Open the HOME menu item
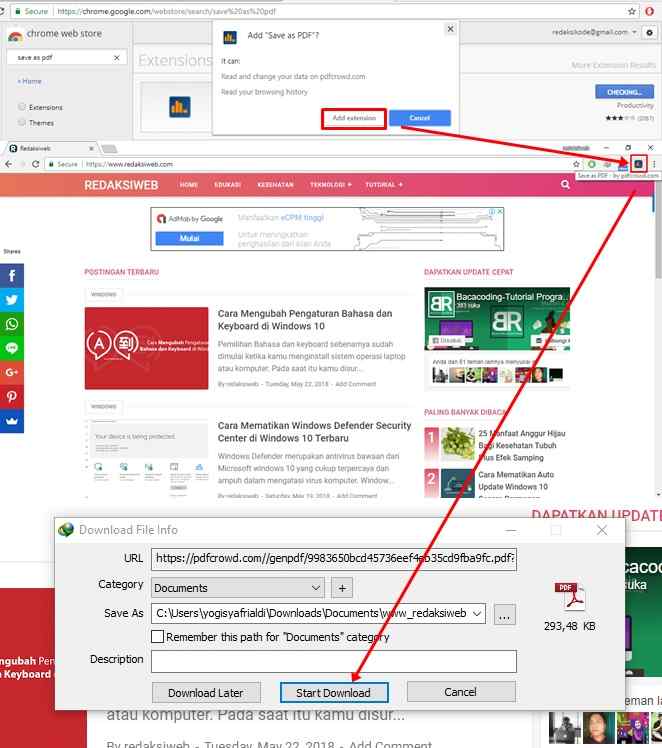 tap(189, 185)
